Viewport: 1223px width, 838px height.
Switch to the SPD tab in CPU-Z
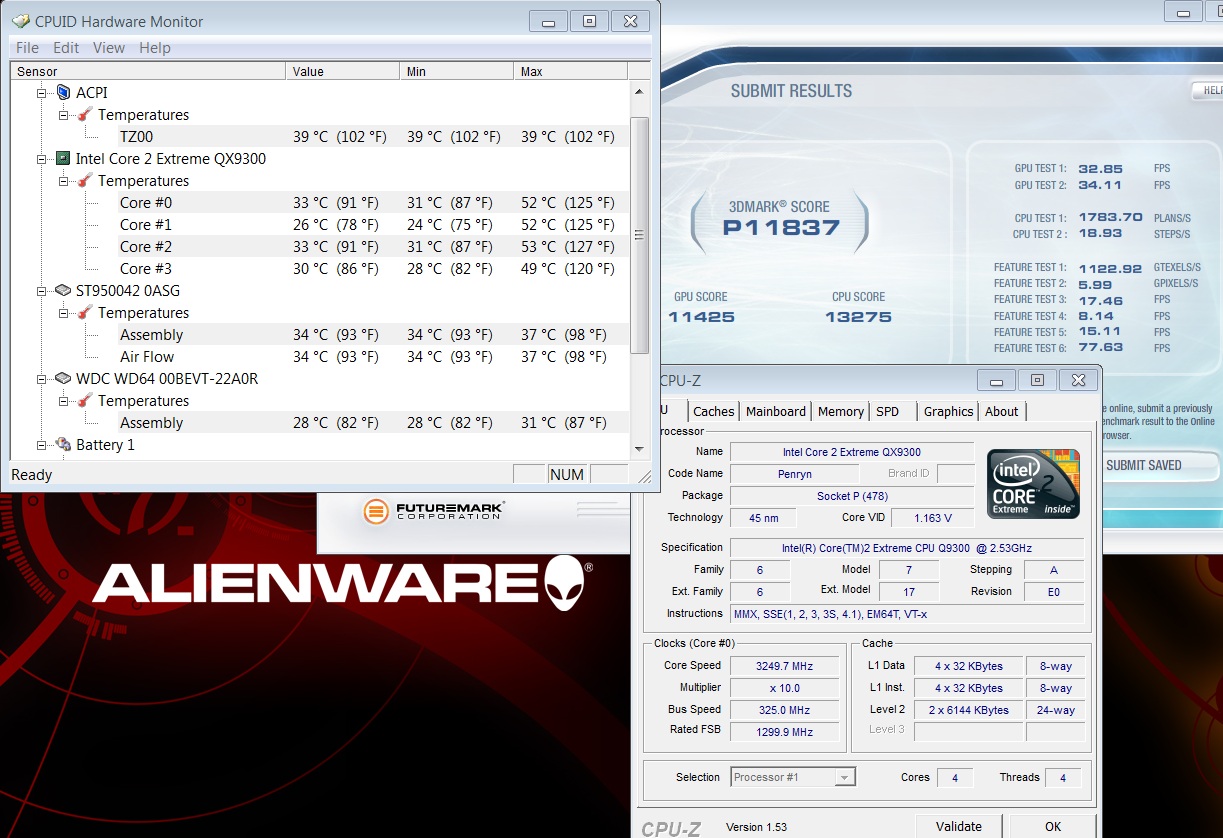point(887,411)
